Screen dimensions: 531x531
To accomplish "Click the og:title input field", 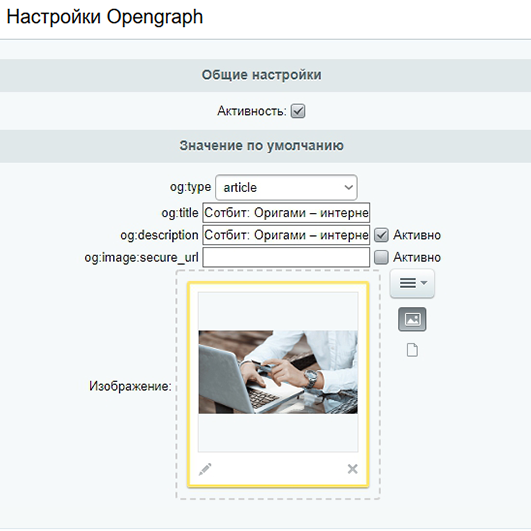I will click(286, 213).
